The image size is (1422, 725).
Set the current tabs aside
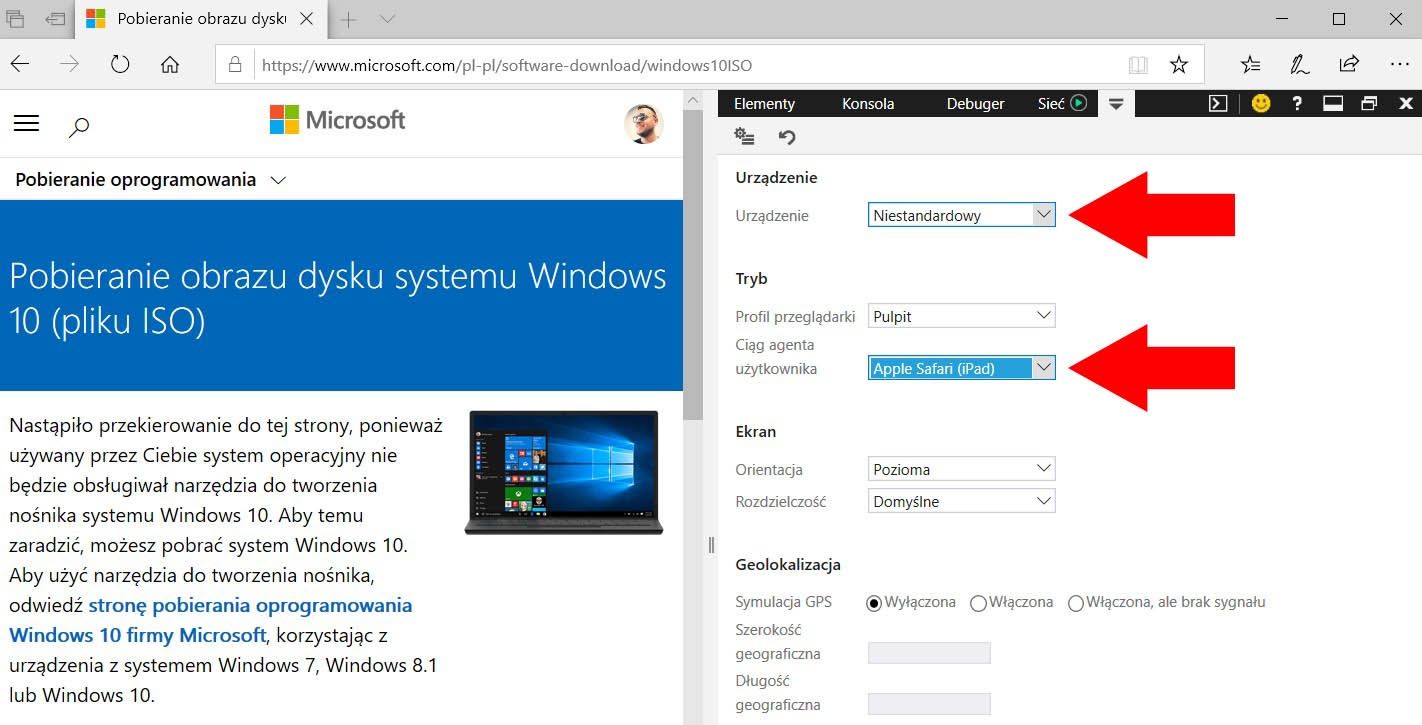(x=56, y=19)
